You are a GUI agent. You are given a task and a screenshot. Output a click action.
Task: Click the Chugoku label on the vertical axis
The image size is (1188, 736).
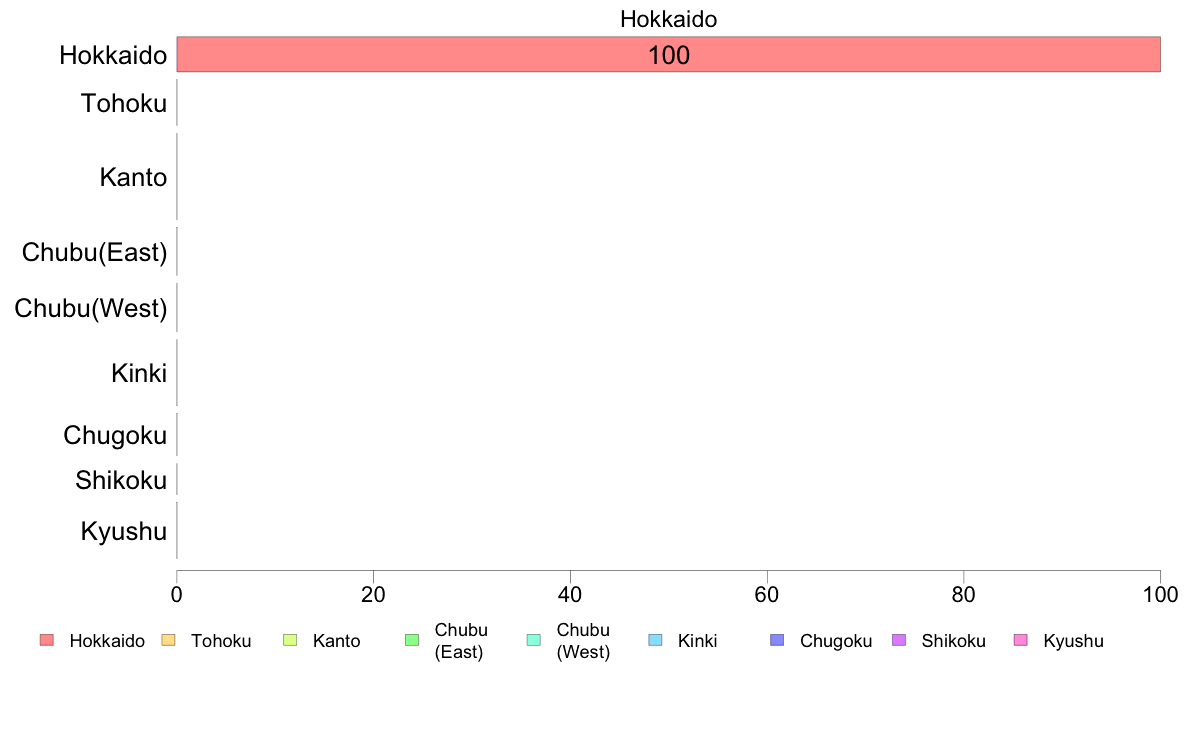point(115,436)
